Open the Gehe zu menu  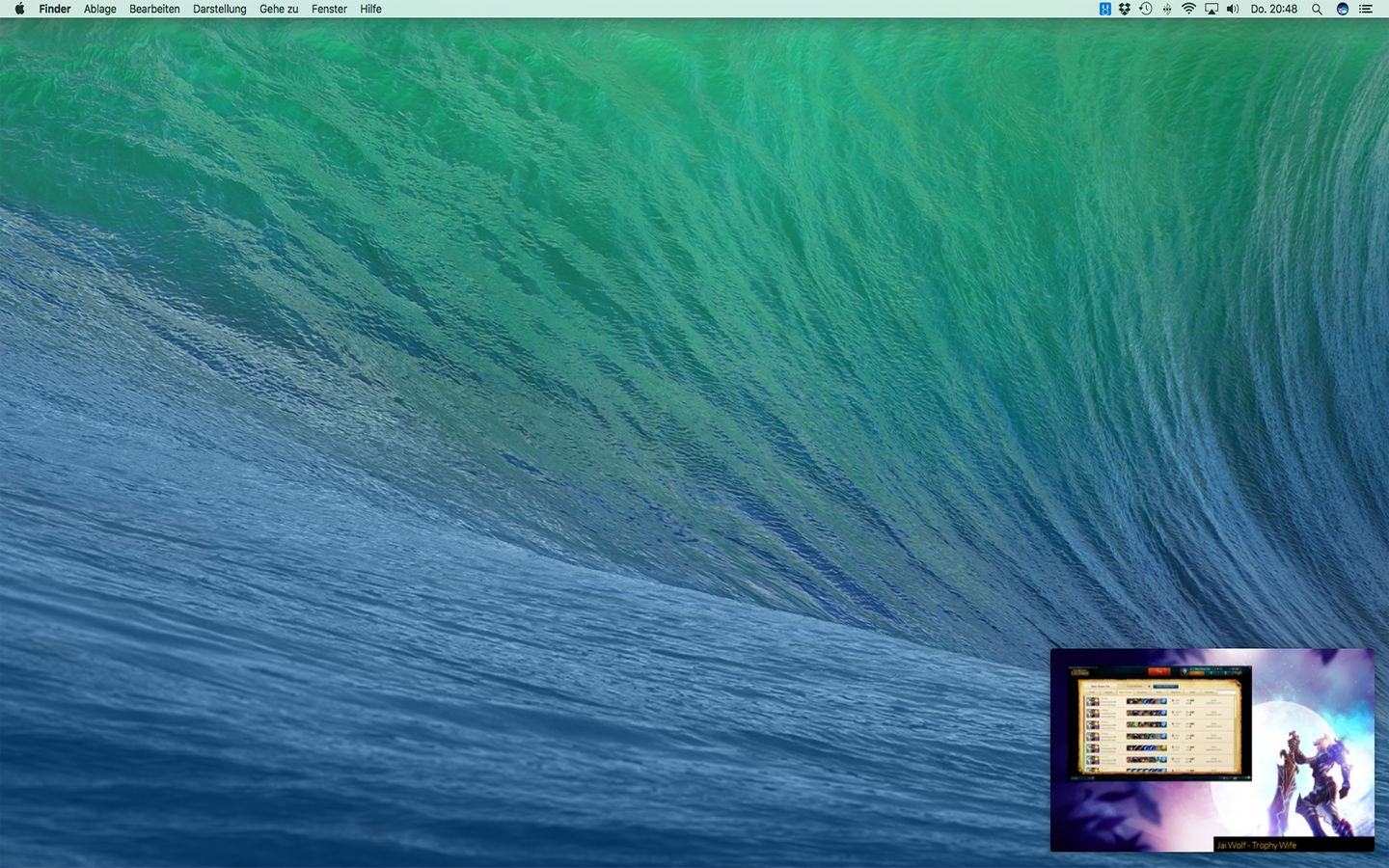[279, 9]
